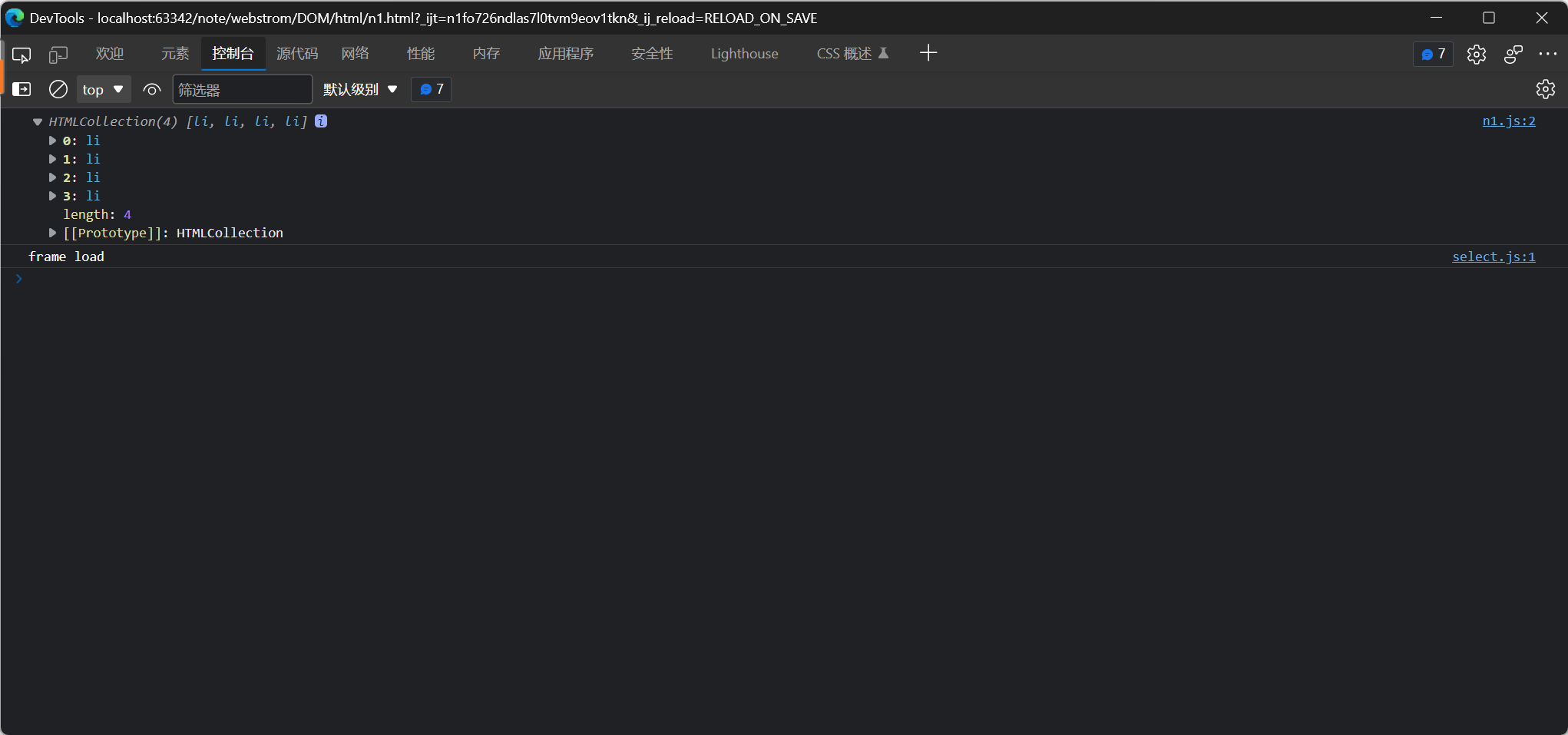Open live expression eye icon

tap(152, 90)
